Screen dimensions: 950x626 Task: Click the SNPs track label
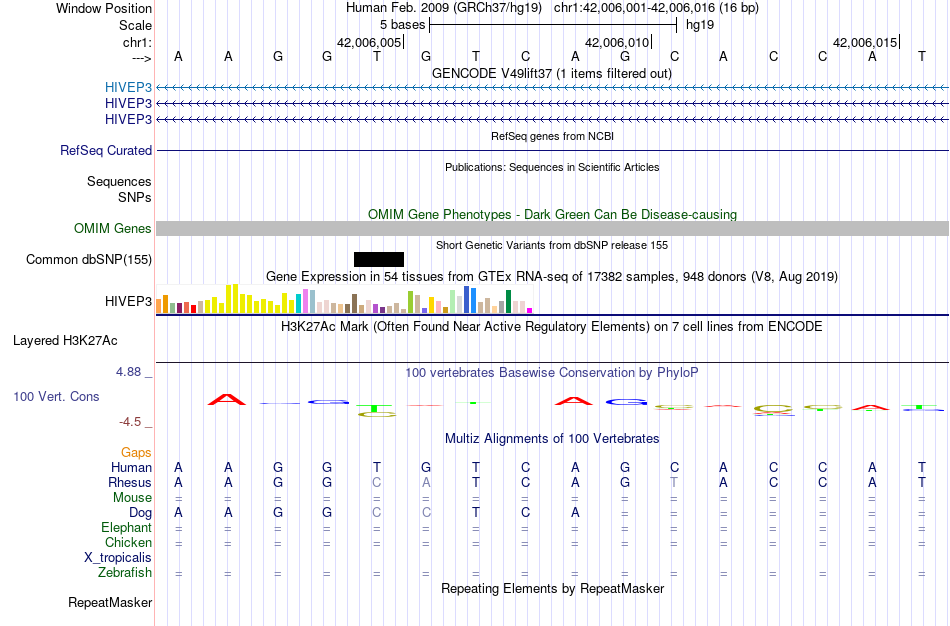pyautogui.click(x=135, y=197)
